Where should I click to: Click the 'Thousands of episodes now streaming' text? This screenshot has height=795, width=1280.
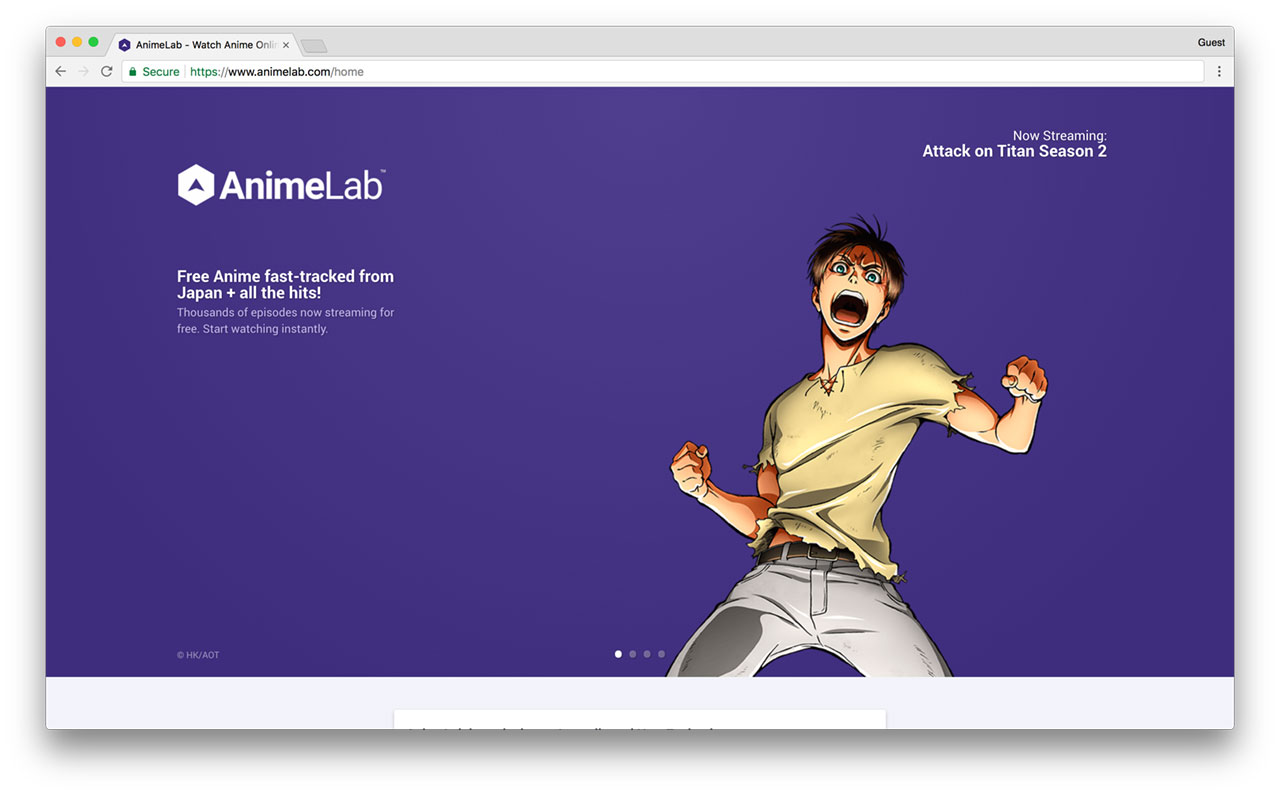tap(285, 321)
